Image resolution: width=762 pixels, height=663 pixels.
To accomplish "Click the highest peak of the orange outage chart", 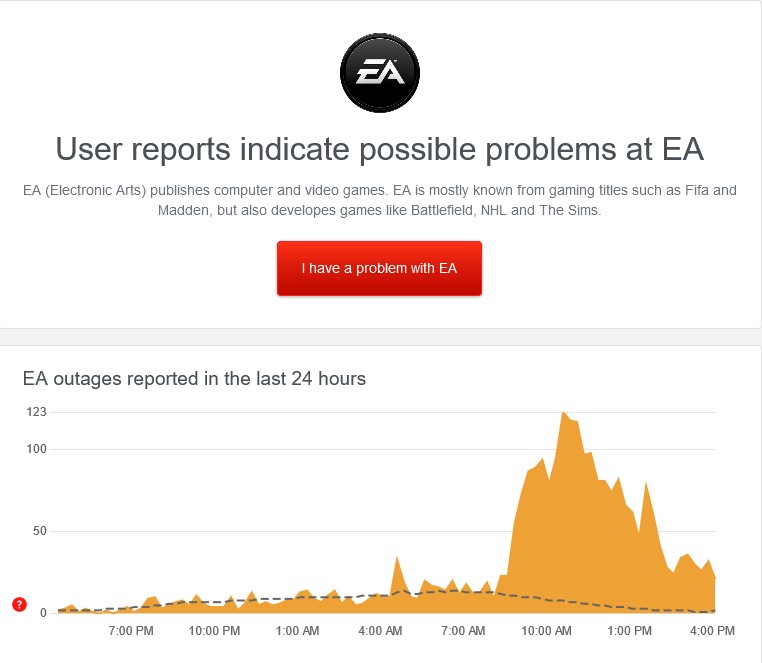I will 564,413.
